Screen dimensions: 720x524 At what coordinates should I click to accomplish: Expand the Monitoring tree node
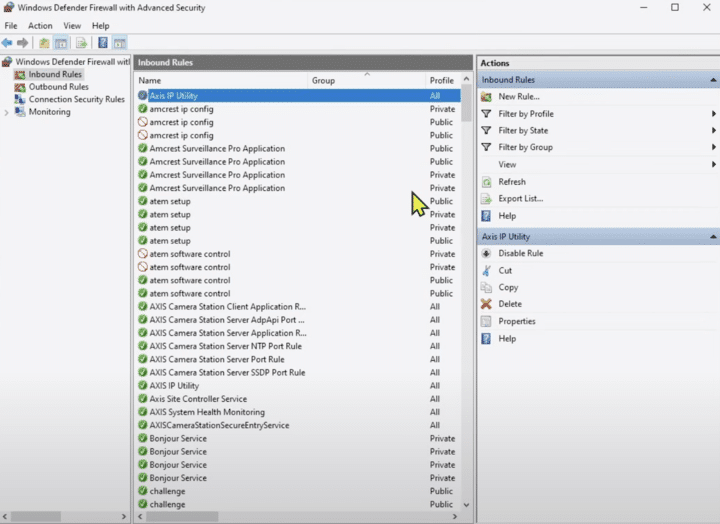coord(7,112)
